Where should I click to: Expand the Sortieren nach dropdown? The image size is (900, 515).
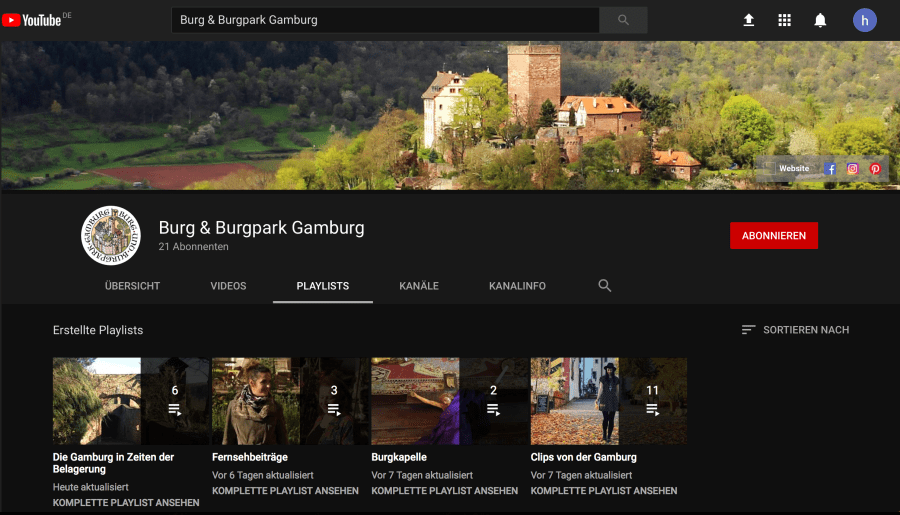[x=795, y=330]
